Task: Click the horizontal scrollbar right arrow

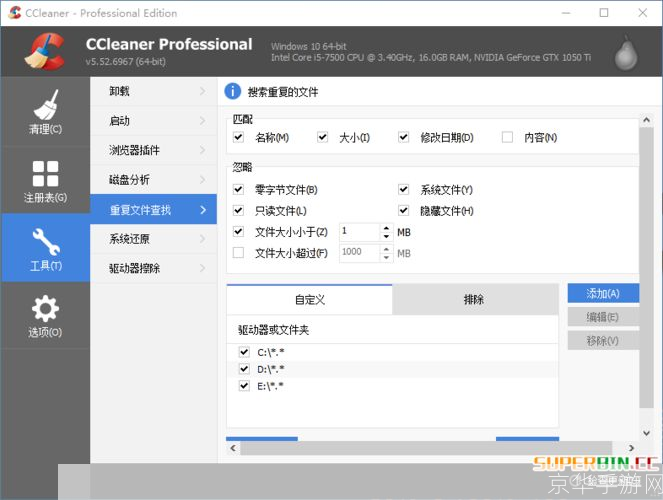Action: [x=631, y=448]
